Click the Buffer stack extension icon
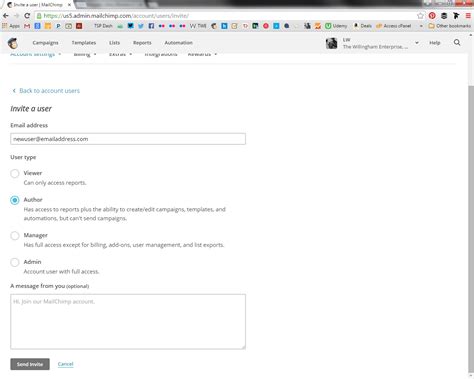 pyautogui.click(x=444, y=16)
